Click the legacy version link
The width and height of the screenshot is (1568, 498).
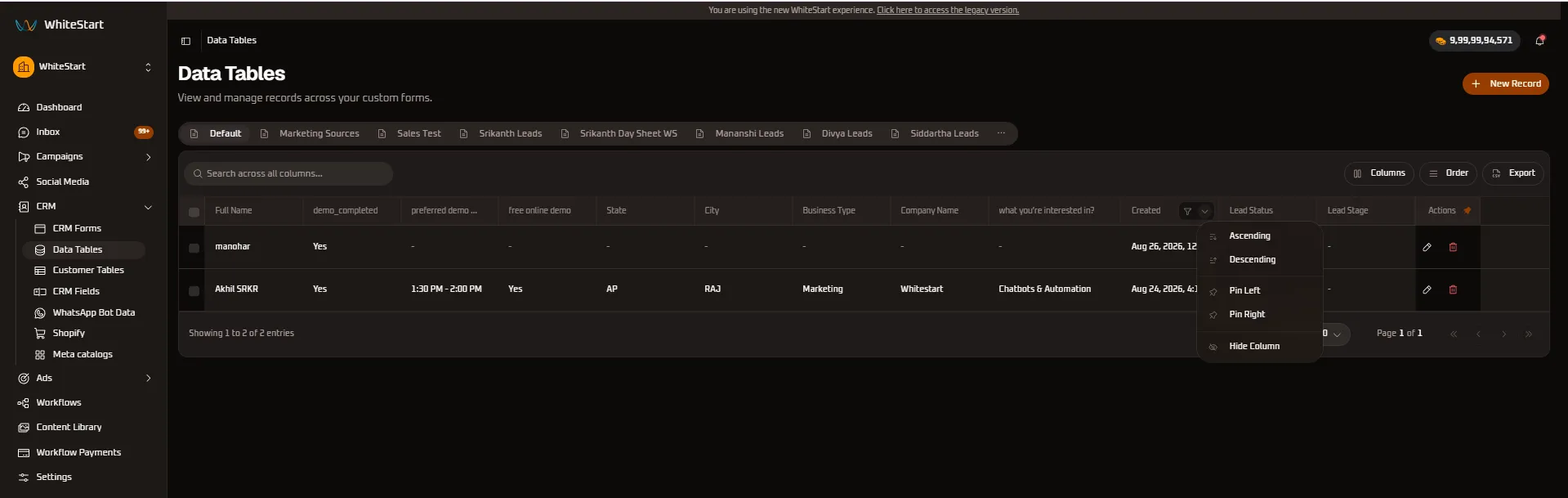(x=948, y=10)
